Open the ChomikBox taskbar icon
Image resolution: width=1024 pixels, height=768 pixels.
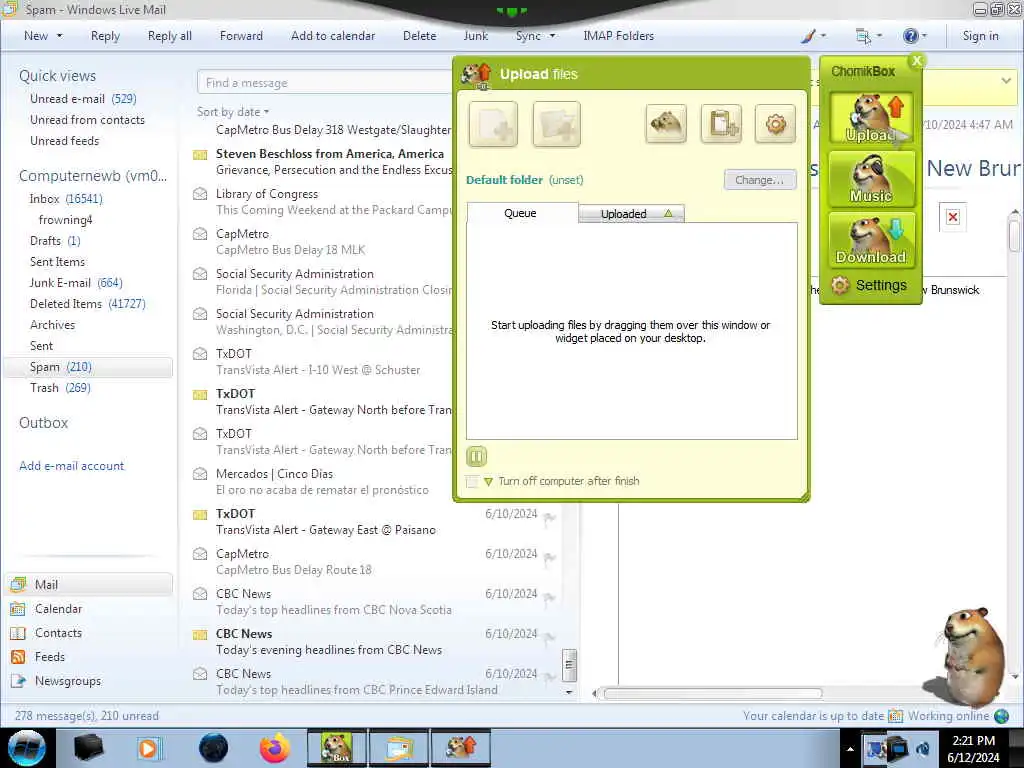coord(337,748)
